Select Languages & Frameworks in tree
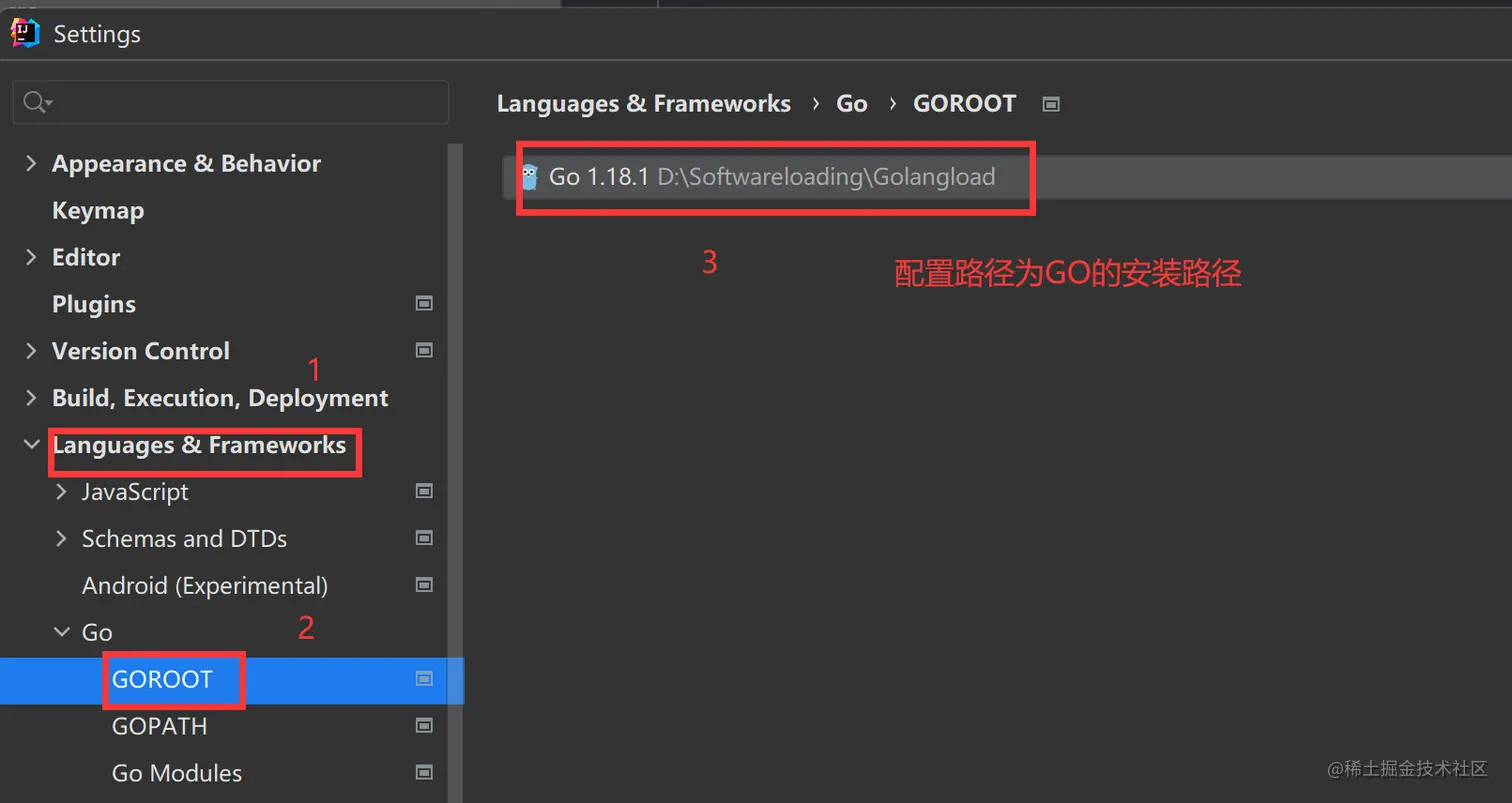The height and width of the screenshot is (803, 1512). (x=199, y=445)
